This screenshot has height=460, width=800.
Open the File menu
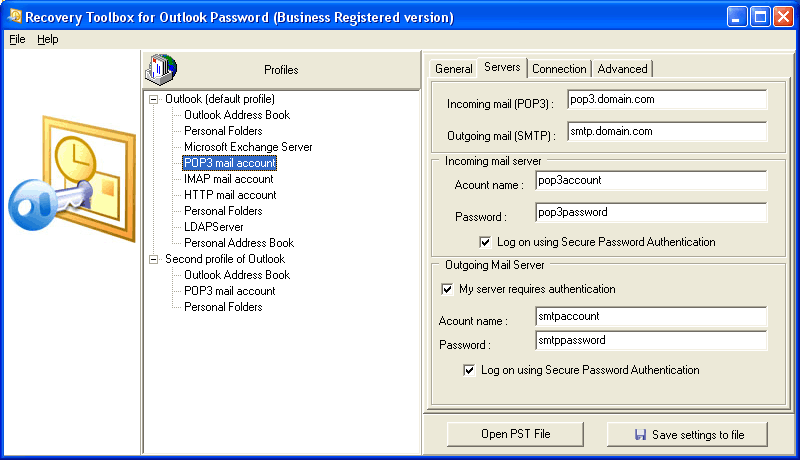click(x=17, y=39)
